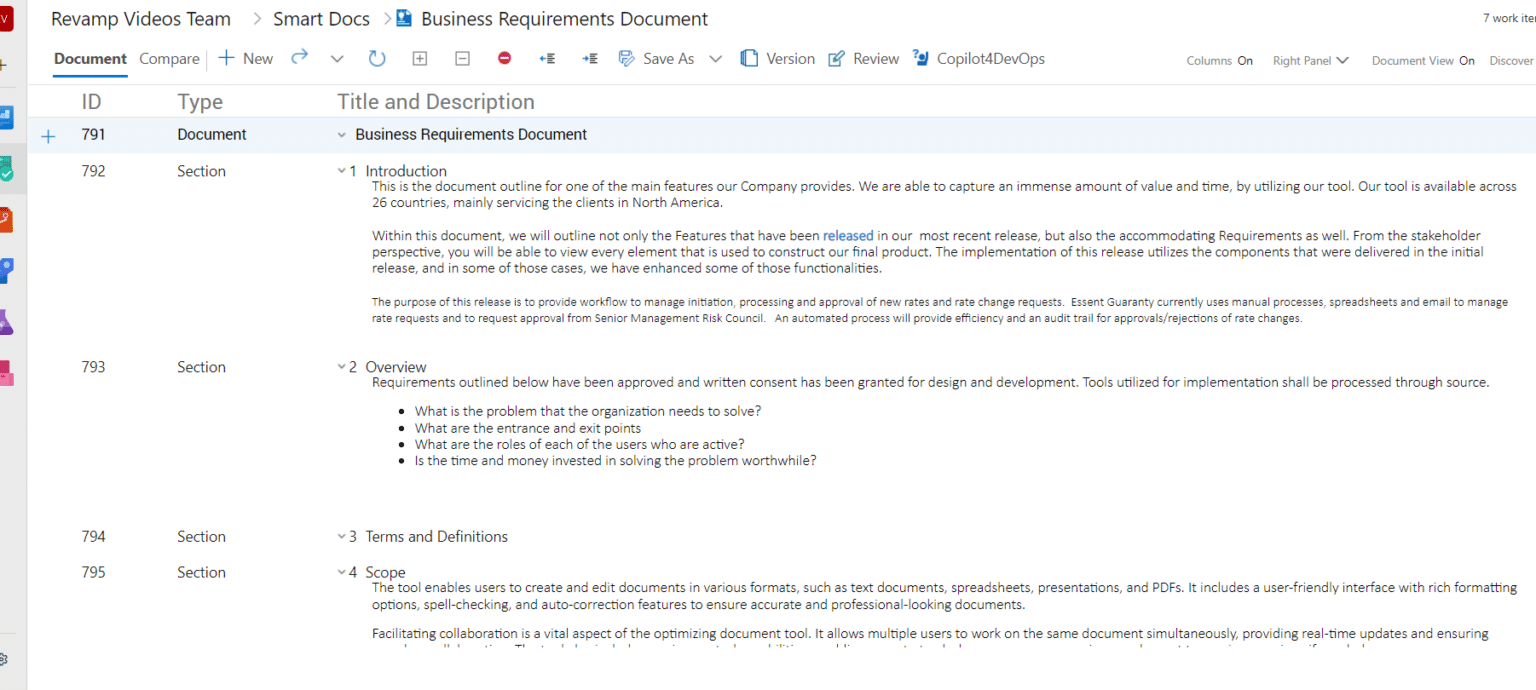Screen dimensions: 1536x690
Task: Click the Version button
Action: tap(789, 58)
